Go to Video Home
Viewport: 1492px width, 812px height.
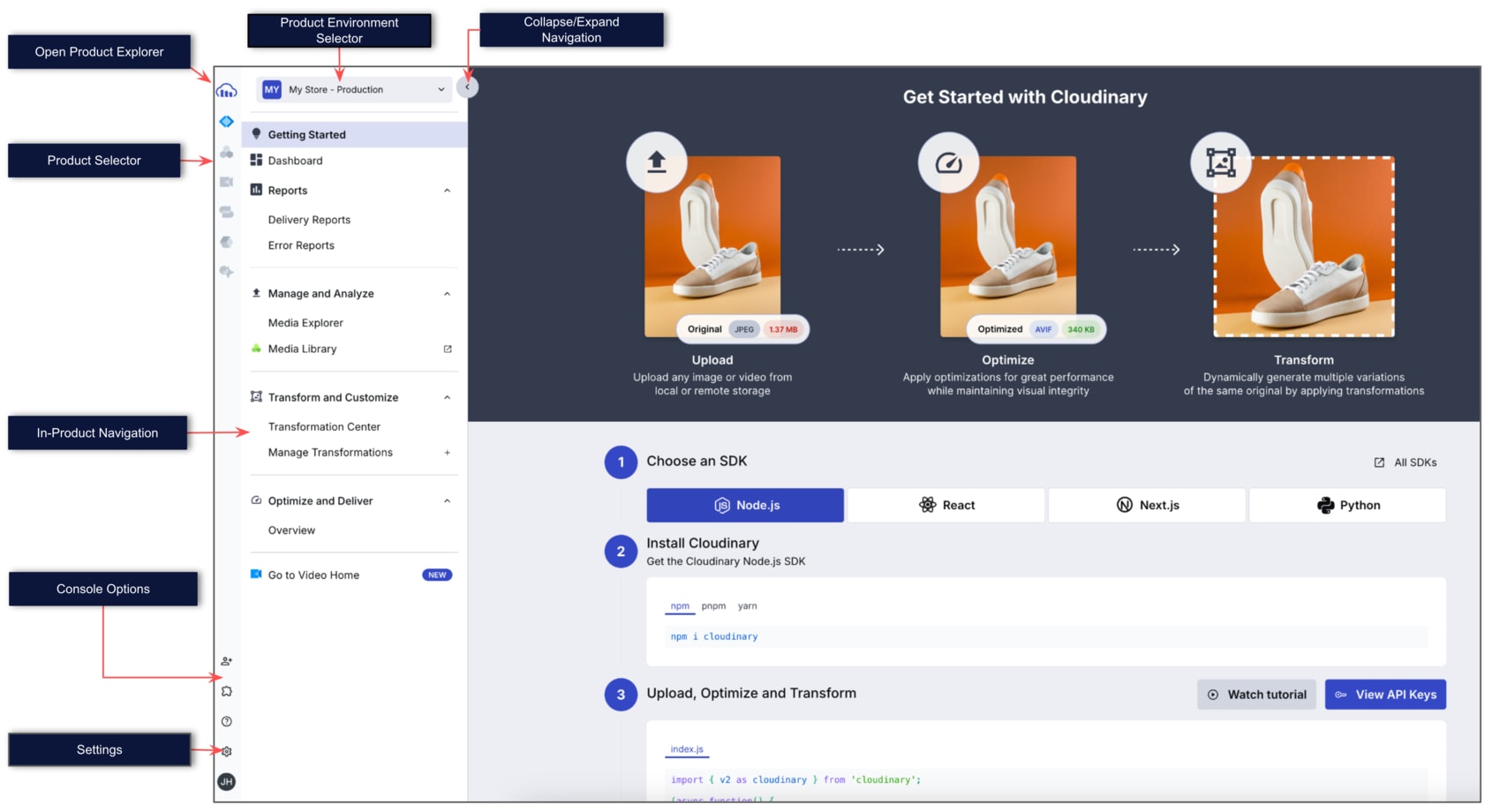[x=313, y=575]
